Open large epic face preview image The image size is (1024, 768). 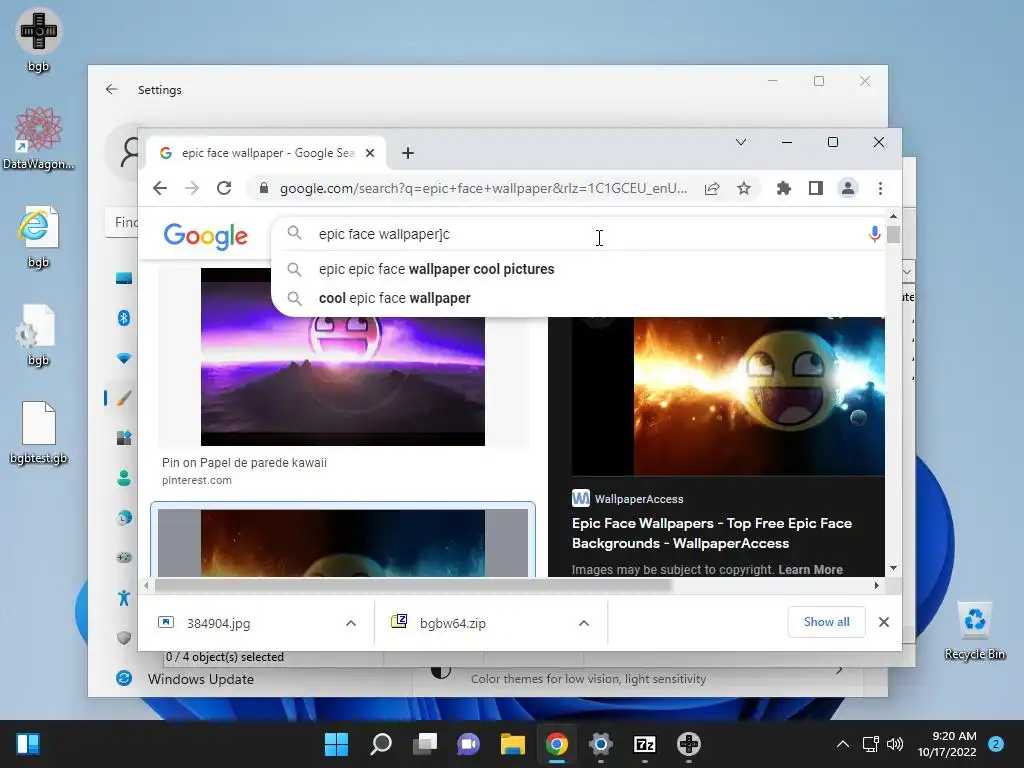pos(728,396)
